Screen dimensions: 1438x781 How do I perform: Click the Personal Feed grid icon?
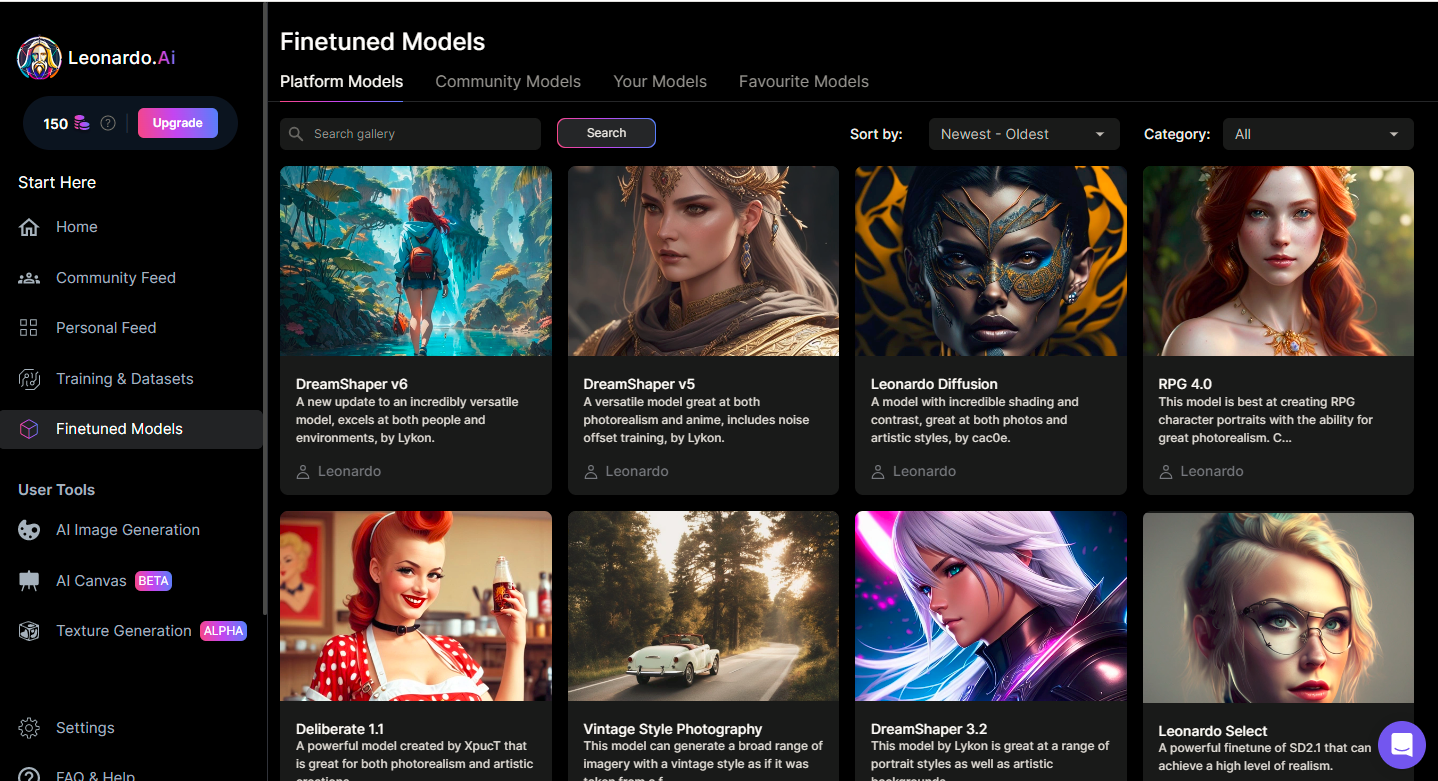click(x=29, y=328)
